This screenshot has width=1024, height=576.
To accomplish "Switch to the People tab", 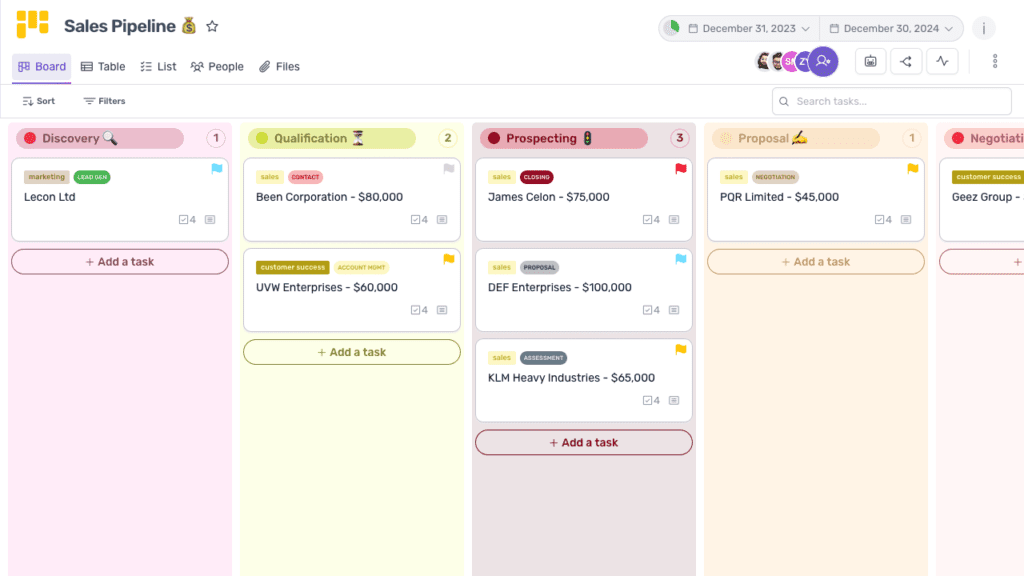I will 217,66.
